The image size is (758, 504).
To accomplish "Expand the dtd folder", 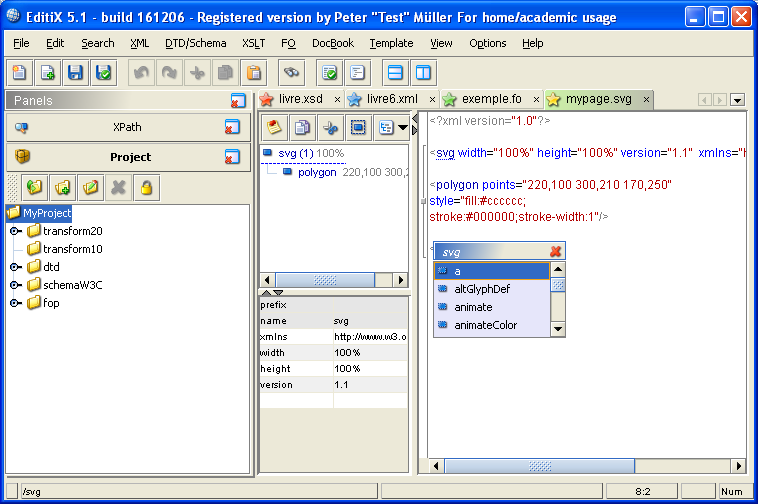I will [15, 267].
